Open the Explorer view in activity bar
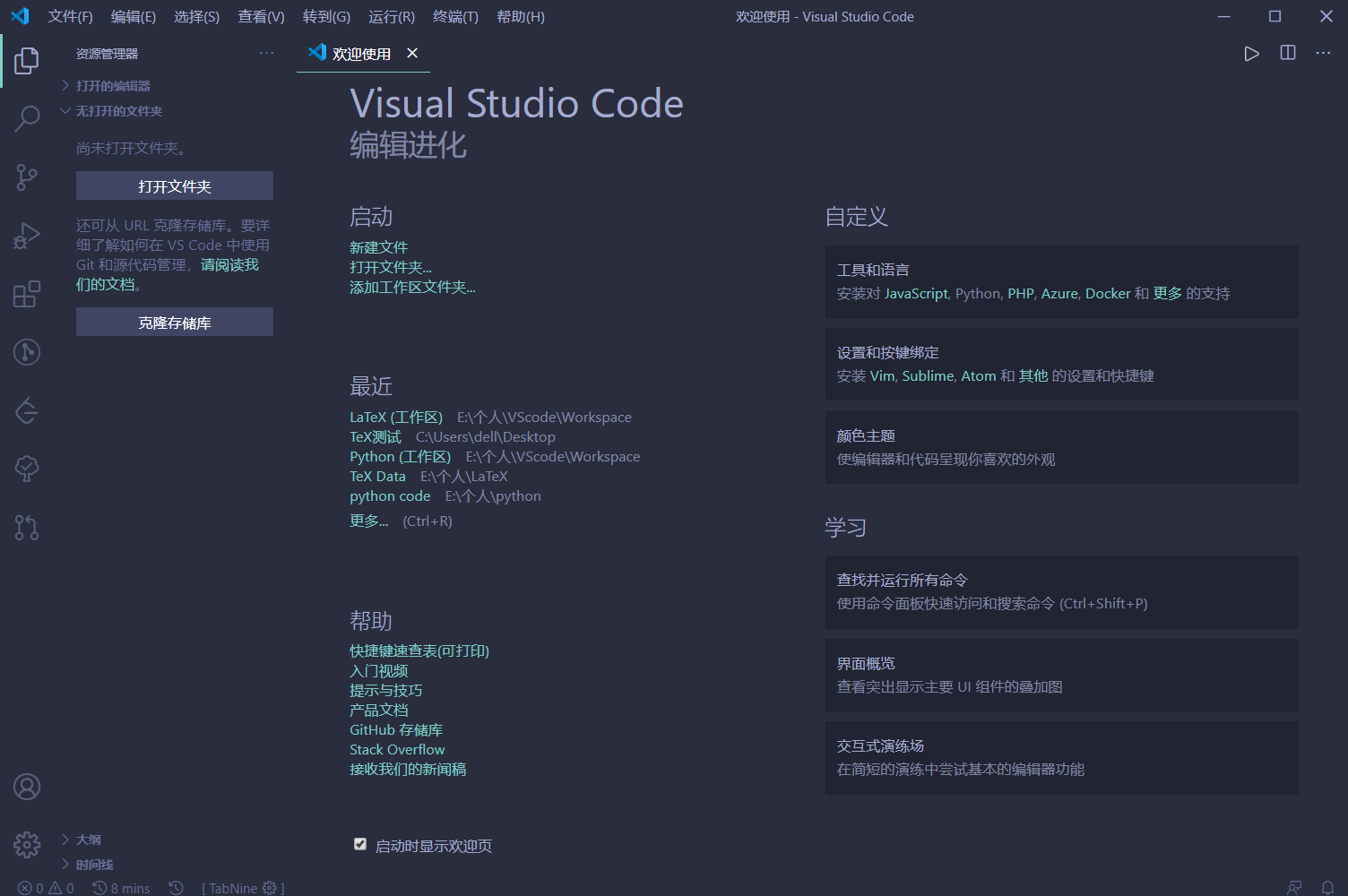The width and height of the screenshot is (1348, 896). [x=27, y=61]
